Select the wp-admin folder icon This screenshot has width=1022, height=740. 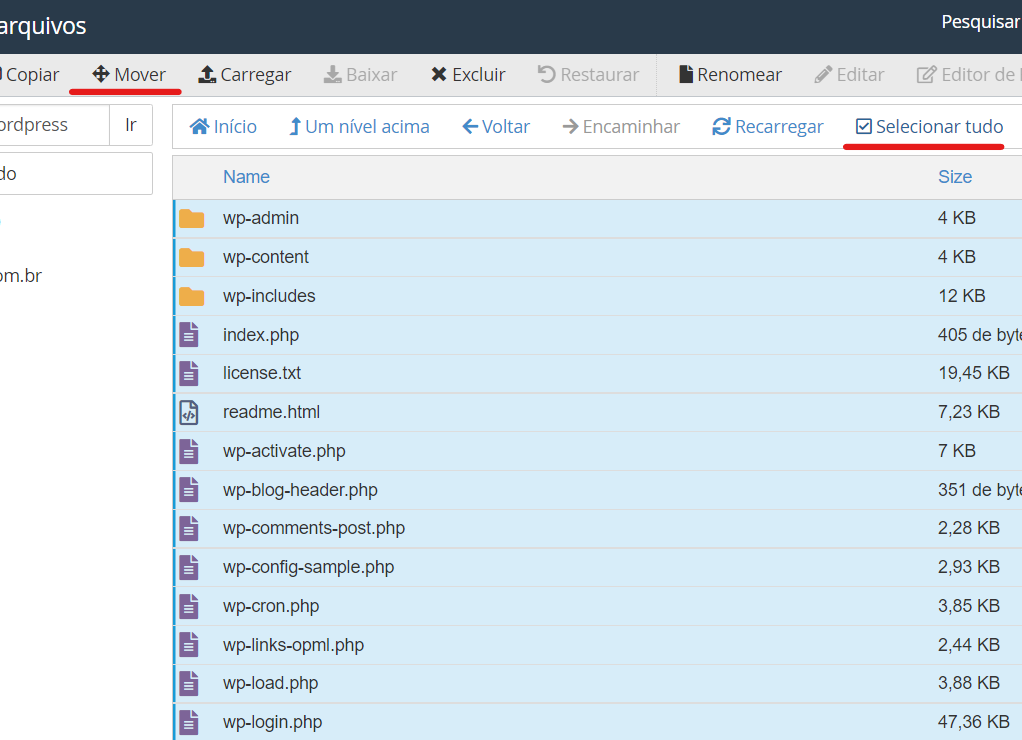click(192, 218)
